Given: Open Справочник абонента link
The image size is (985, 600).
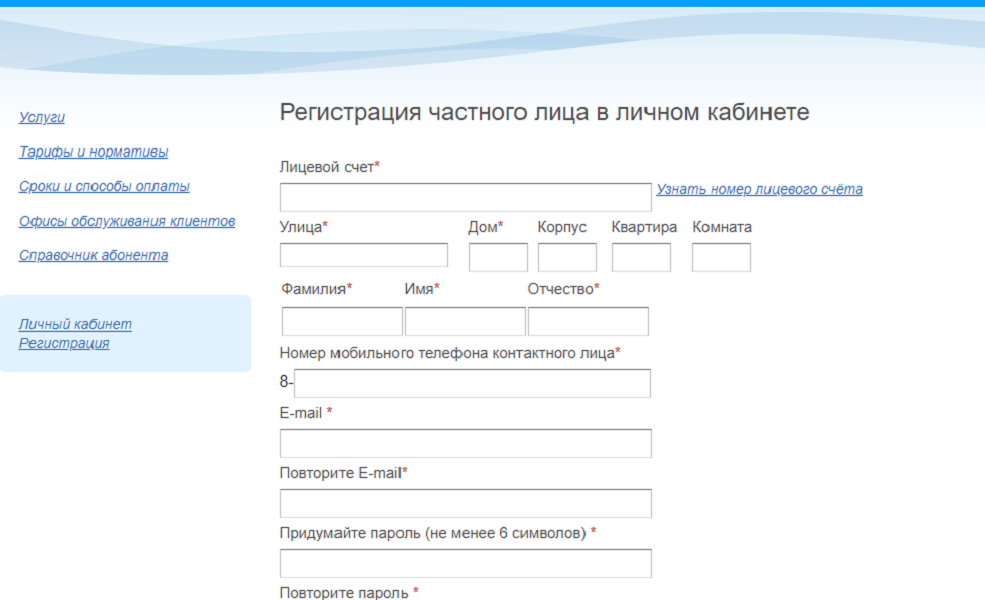Looking at the screenshot, I should [94, 255].
